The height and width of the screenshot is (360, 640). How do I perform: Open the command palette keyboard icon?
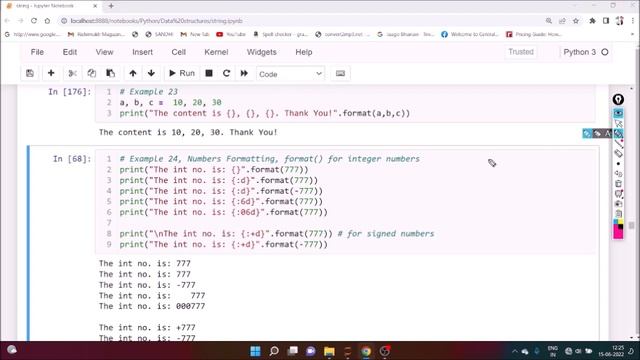pyautogui.click(x=340, y=73)
